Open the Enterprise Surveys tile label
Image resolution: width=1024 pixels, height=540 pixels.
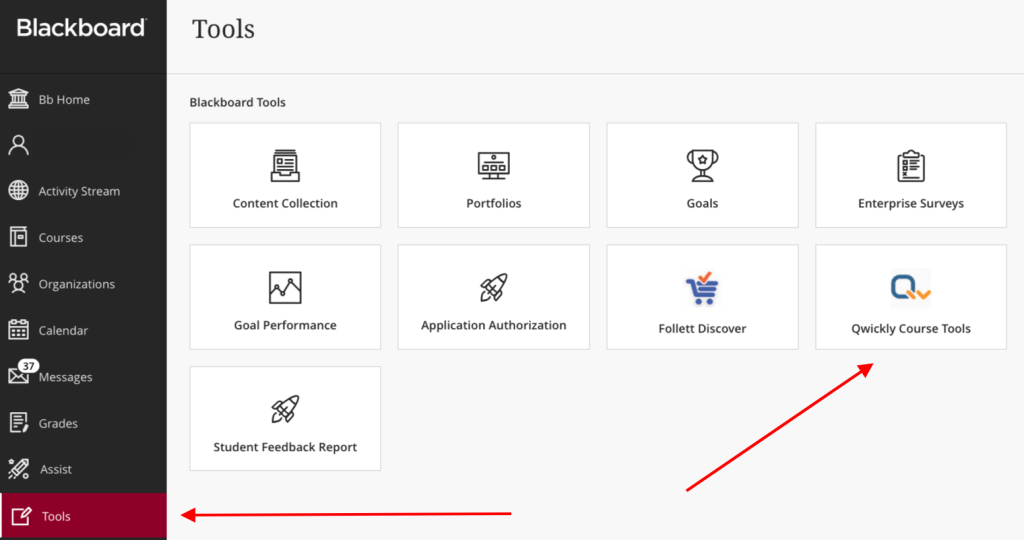coord(911,203)
